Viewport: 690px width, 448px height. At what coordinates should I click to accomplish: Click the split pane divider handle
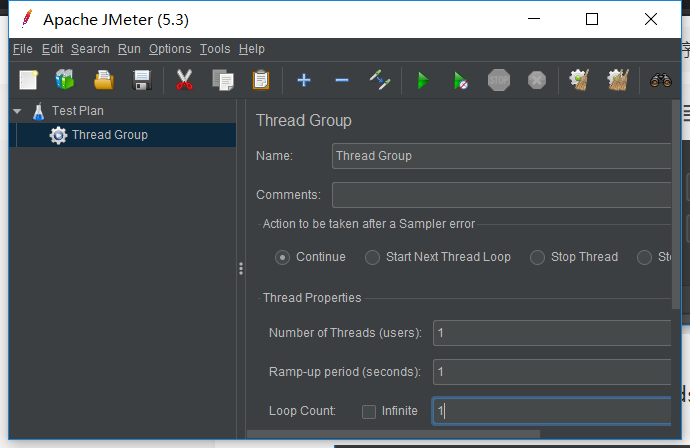coord(241,268)
